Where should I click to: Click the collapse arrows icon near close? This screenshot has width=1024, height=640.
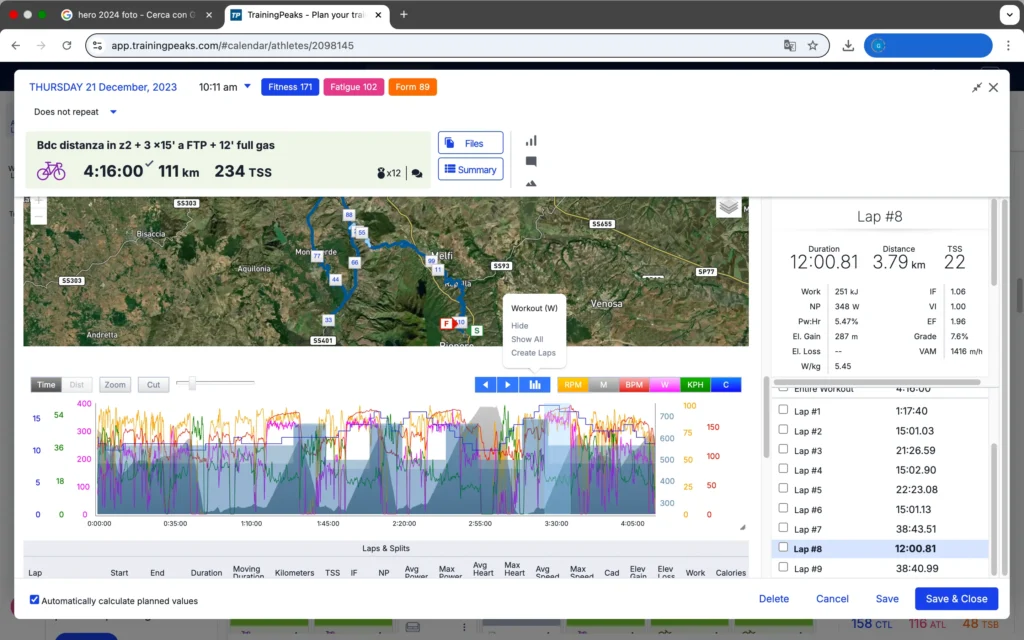click(976, 88)
